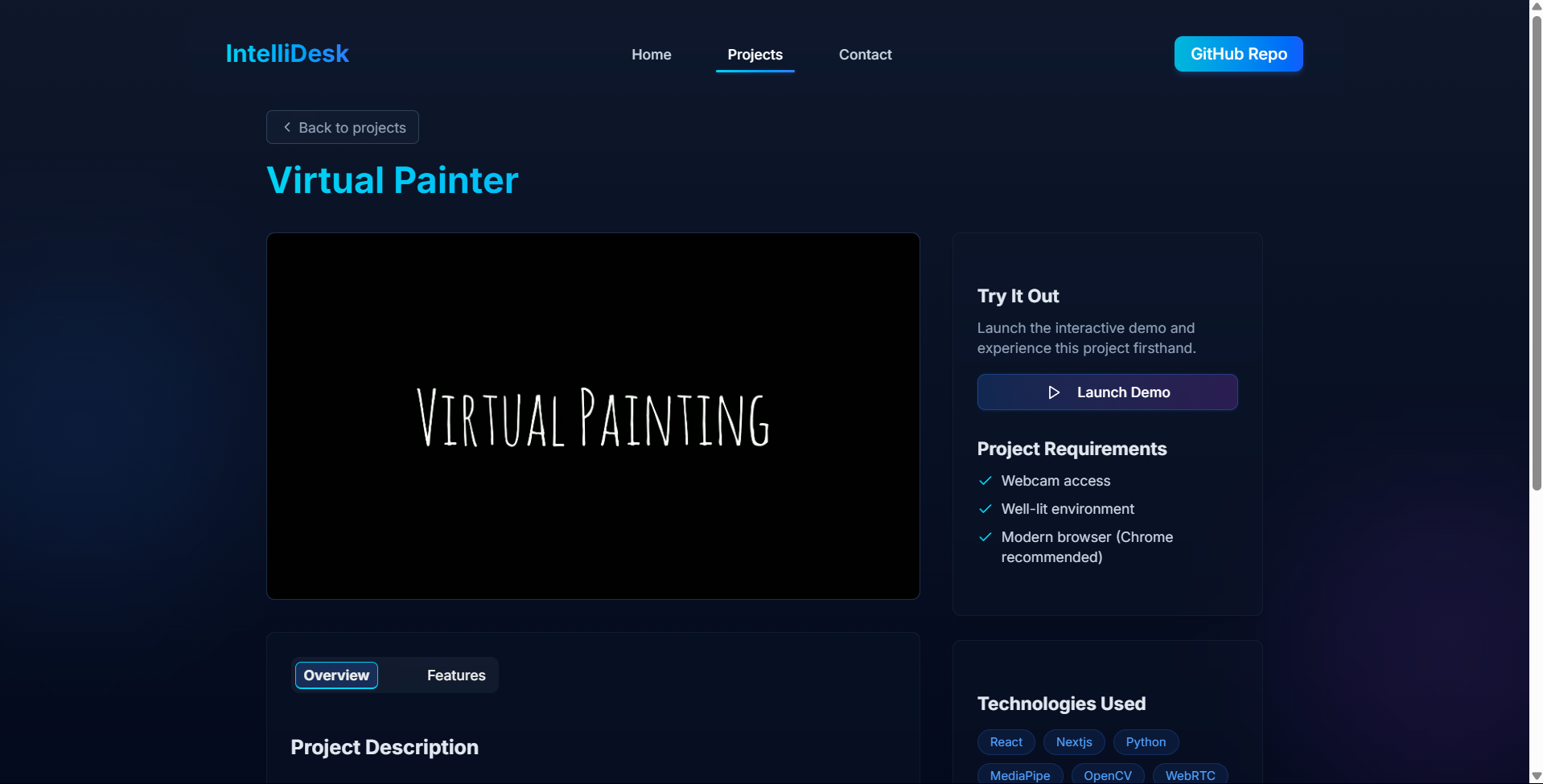Image resolution: width=1543 pixels, height=784 pixels.
Task: Click the Webcam access requirement text
Action: click(1055, 481)
